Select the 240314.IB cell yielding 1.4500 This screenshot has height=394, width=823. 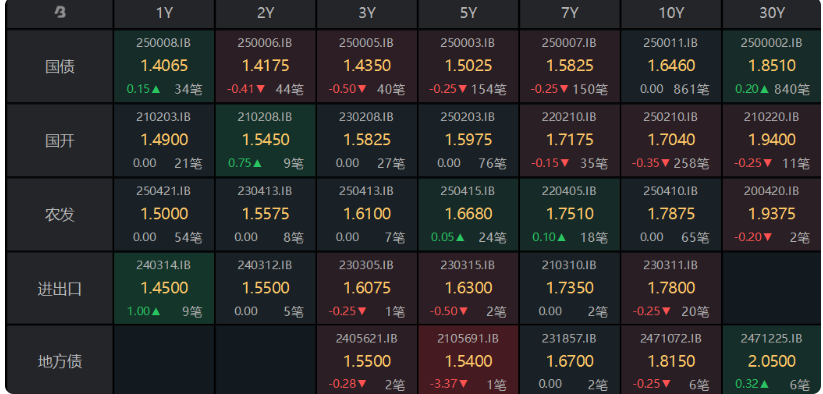(x=164, y=289)
